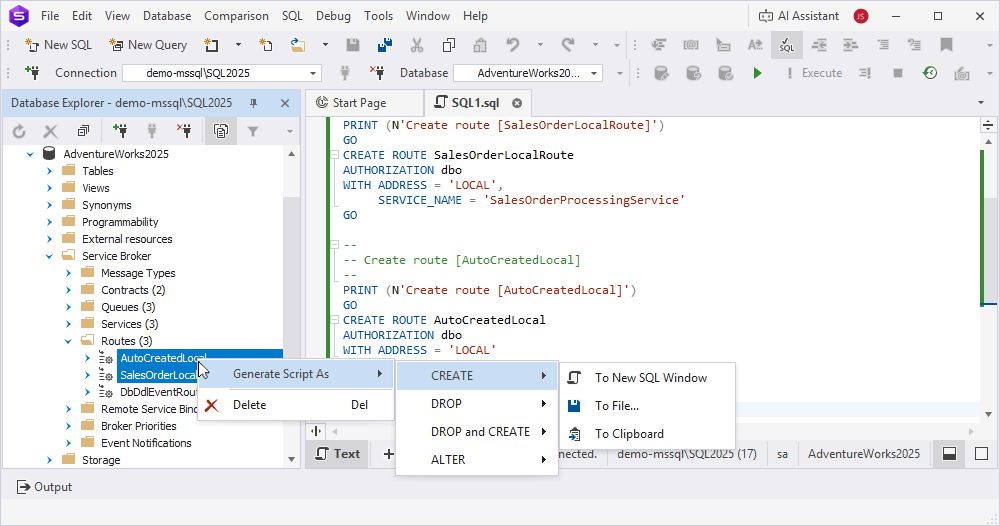Click the Disconnect red-x plug icon in main toolbar

(377, 73)
